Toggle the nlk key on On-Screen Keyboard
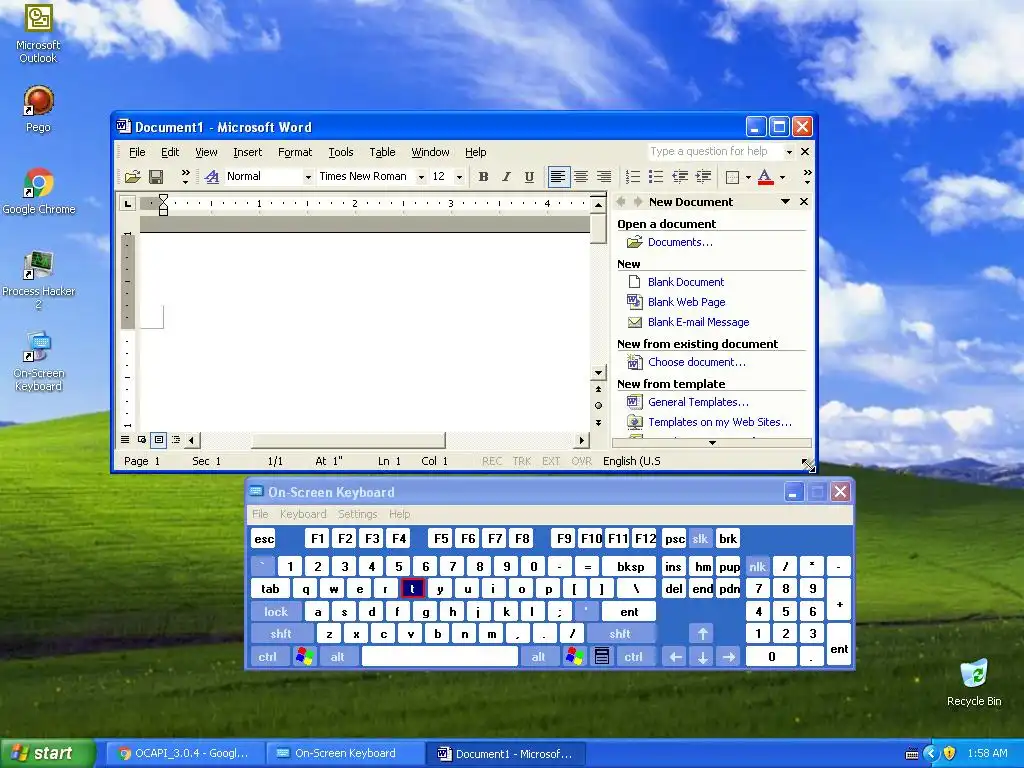Image resolution: width=1024 pixels, height=768 pixels. pyautogui.click(x=758, y=567)
